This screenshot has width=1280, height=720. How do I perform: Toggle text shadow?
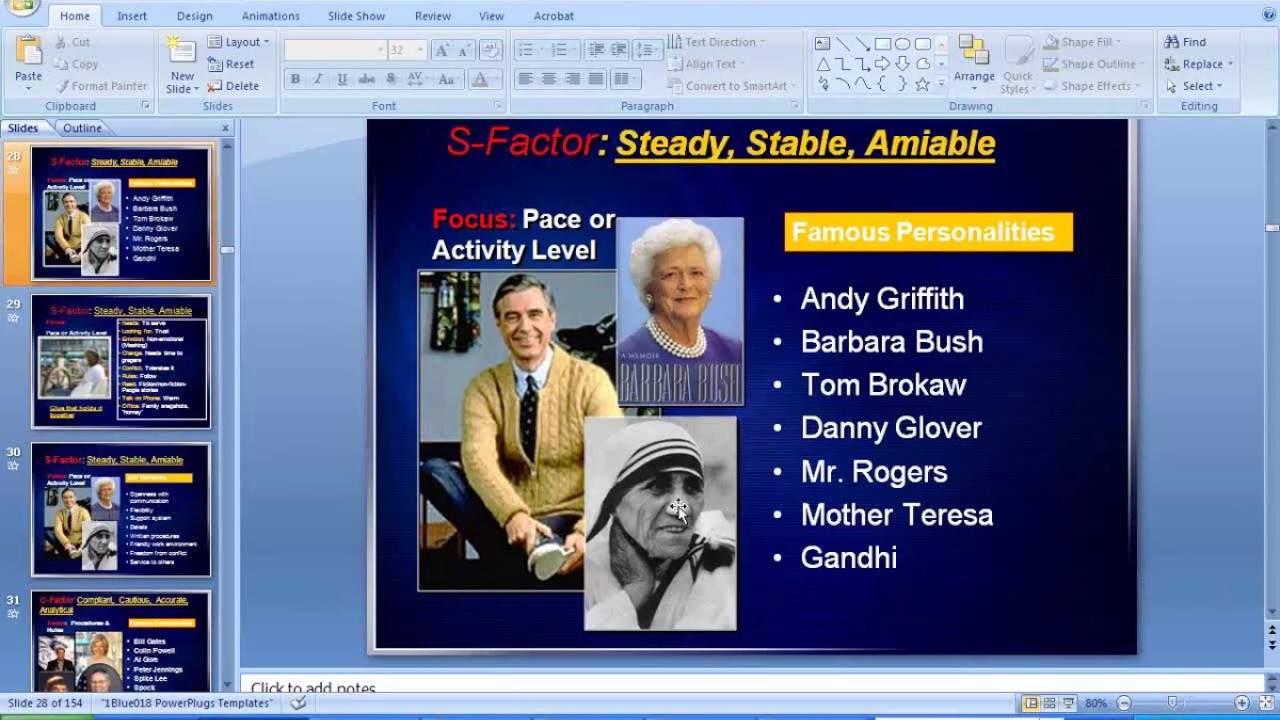click(x=391, y=79)
